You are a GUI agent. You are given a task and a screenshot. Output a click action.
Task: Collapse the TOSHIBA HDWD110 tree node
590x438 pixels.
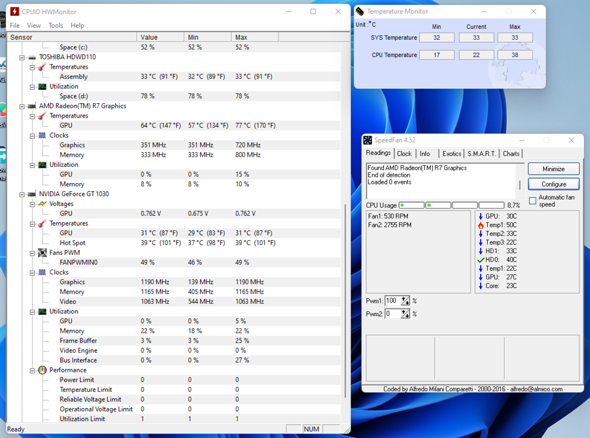click(x=22, y=58)
